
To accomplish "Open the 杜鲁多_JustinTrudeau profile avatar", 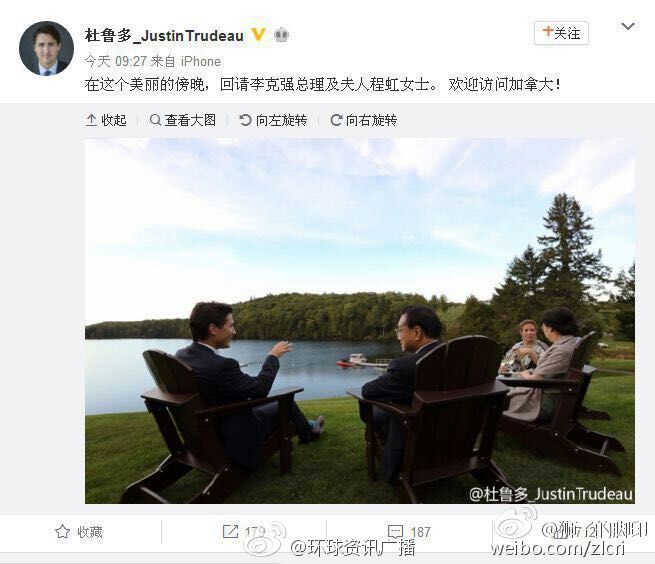I will coord(46,48).
